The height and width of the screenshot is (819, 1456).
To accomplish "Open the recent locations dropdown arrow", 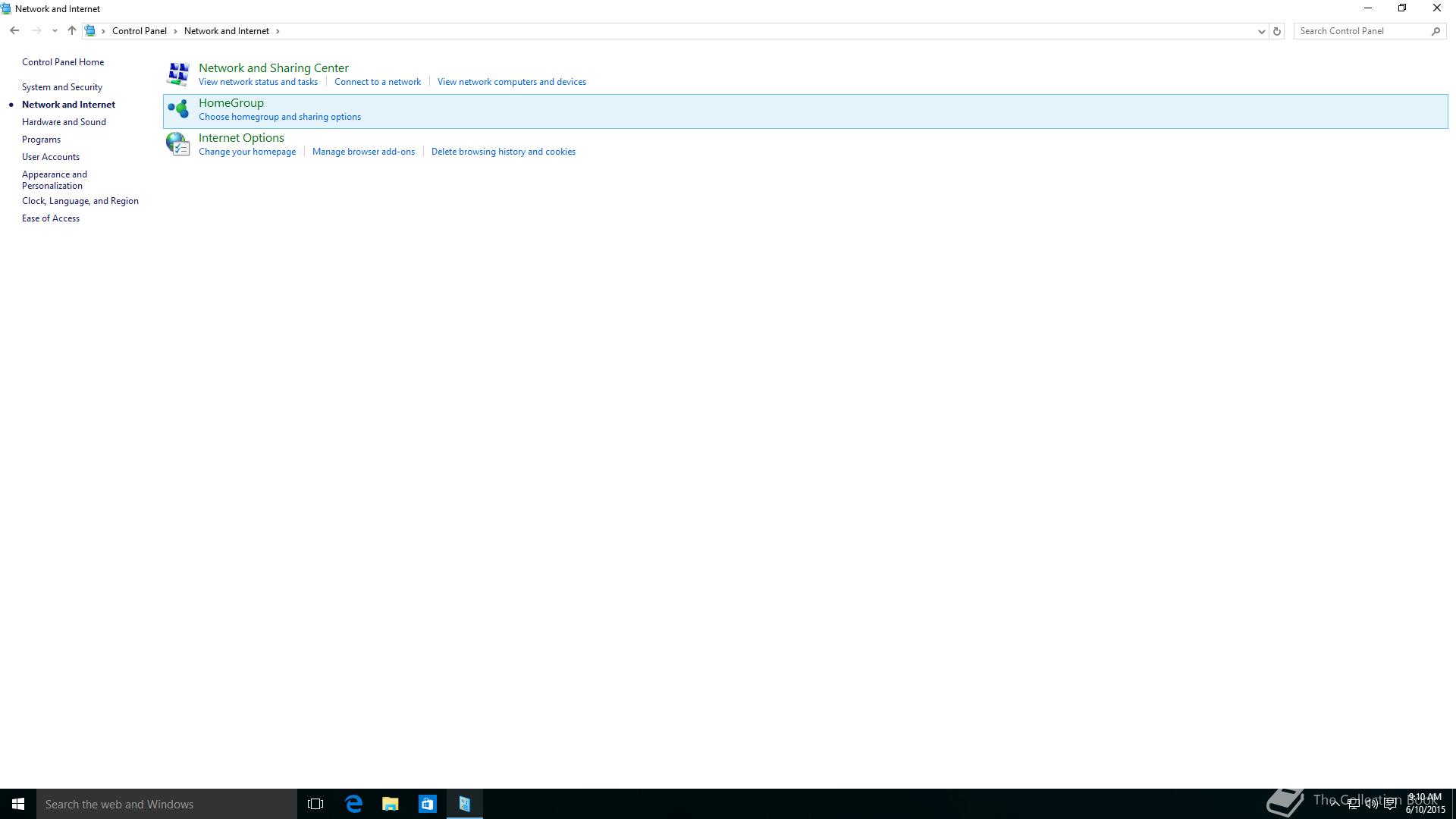I will coord(55,31).
